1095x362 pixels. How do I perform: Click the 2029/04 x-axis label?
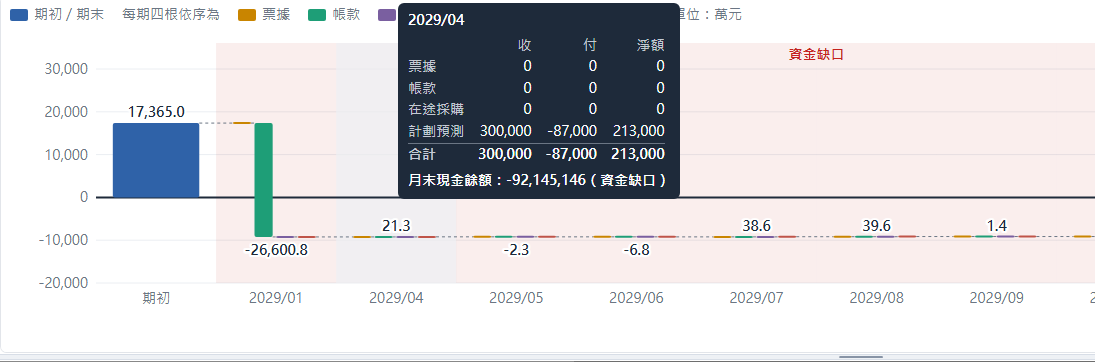[396, 298]
